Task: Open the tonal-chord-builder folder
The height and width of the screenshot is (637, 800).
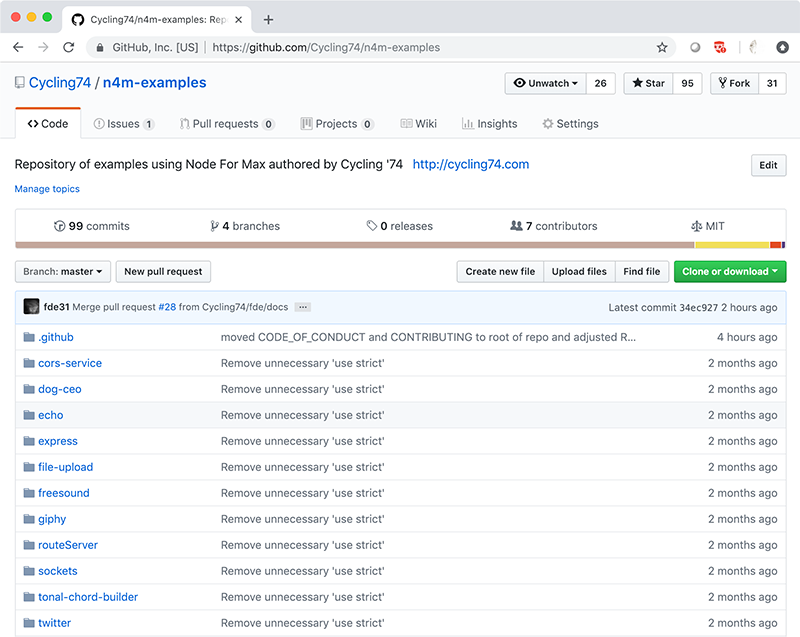Action: tap(88, 597)
